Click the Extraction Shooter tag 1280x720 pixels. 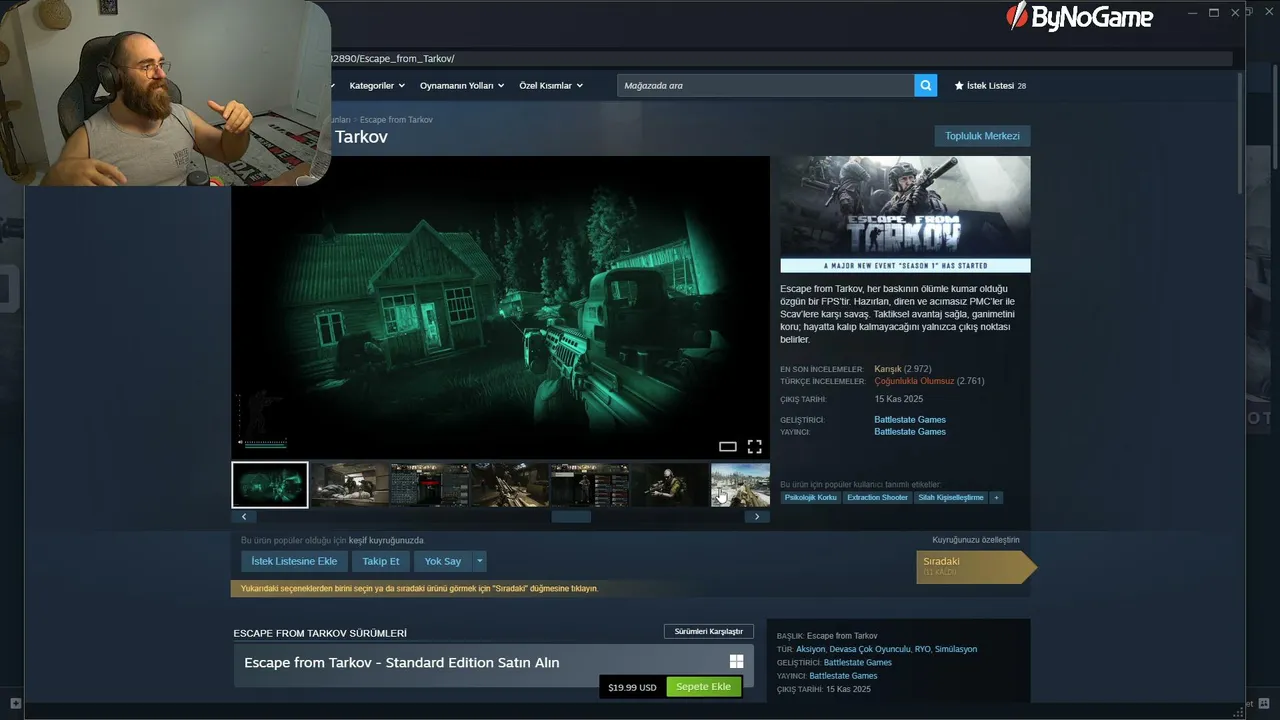877,497
